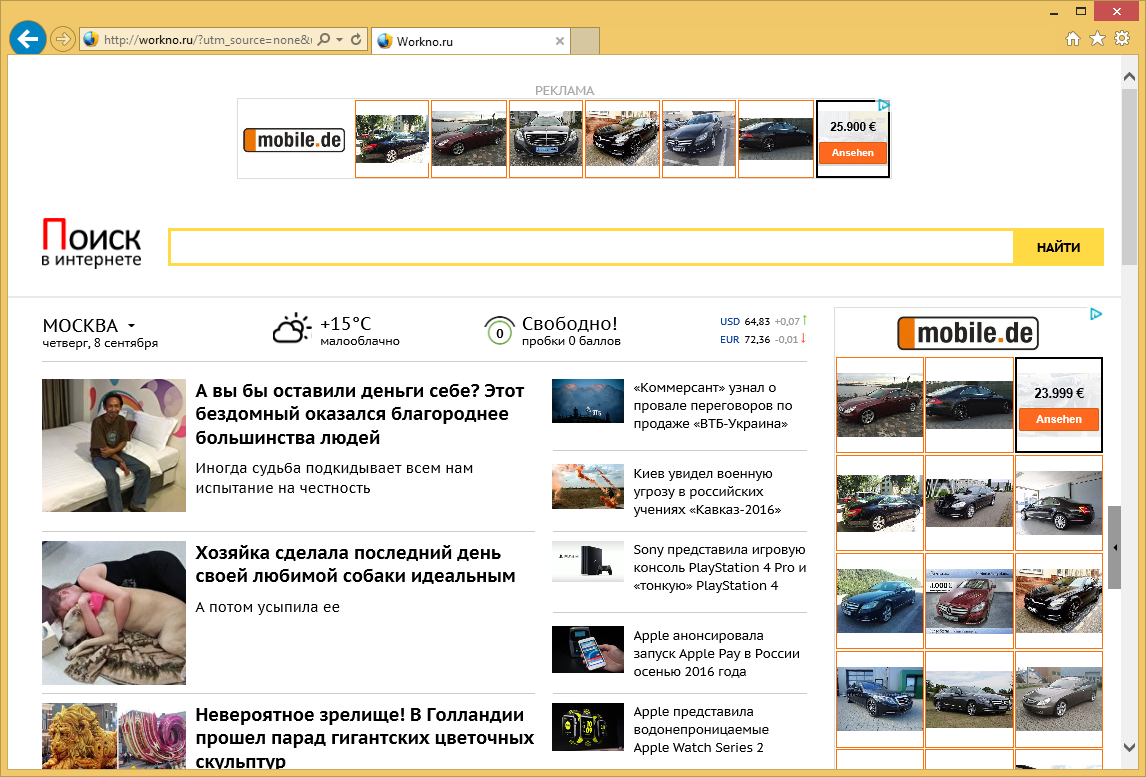Click inside the ПОИСК search input field
Viewport: 1146px width, 777px height.
(x=590, y=247)
